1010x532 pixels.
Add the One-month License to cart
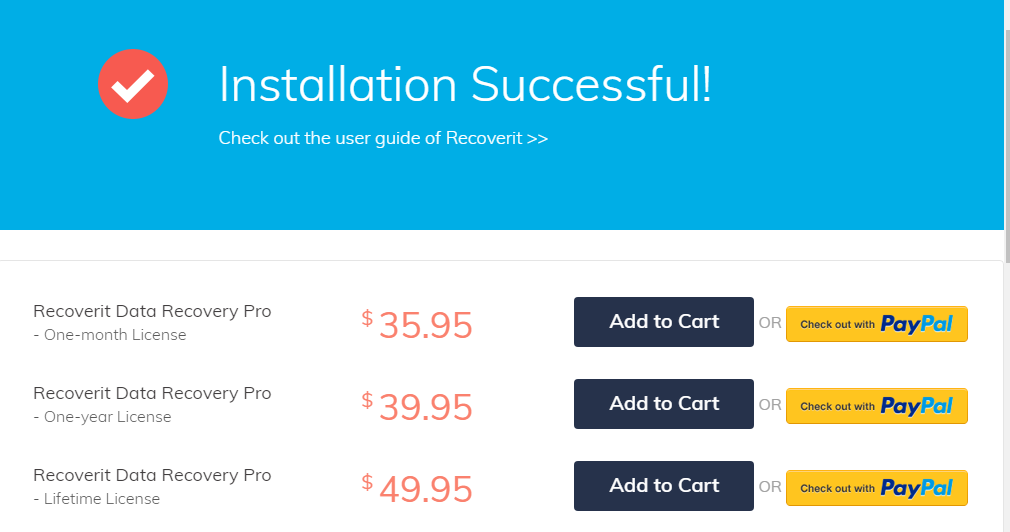tap(664, 322)
